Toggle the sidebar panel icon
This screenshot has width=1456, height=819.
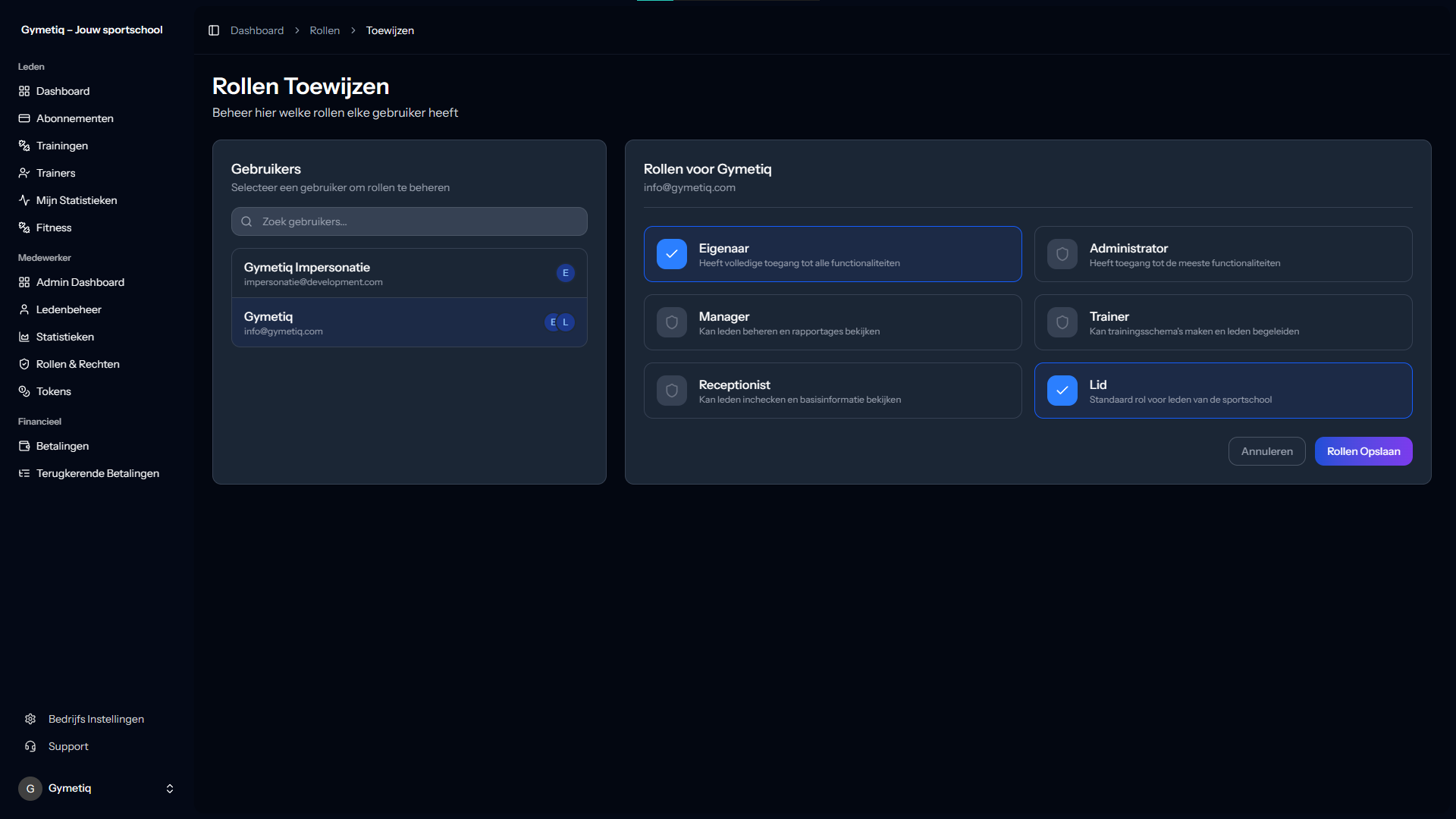[214, 30]
